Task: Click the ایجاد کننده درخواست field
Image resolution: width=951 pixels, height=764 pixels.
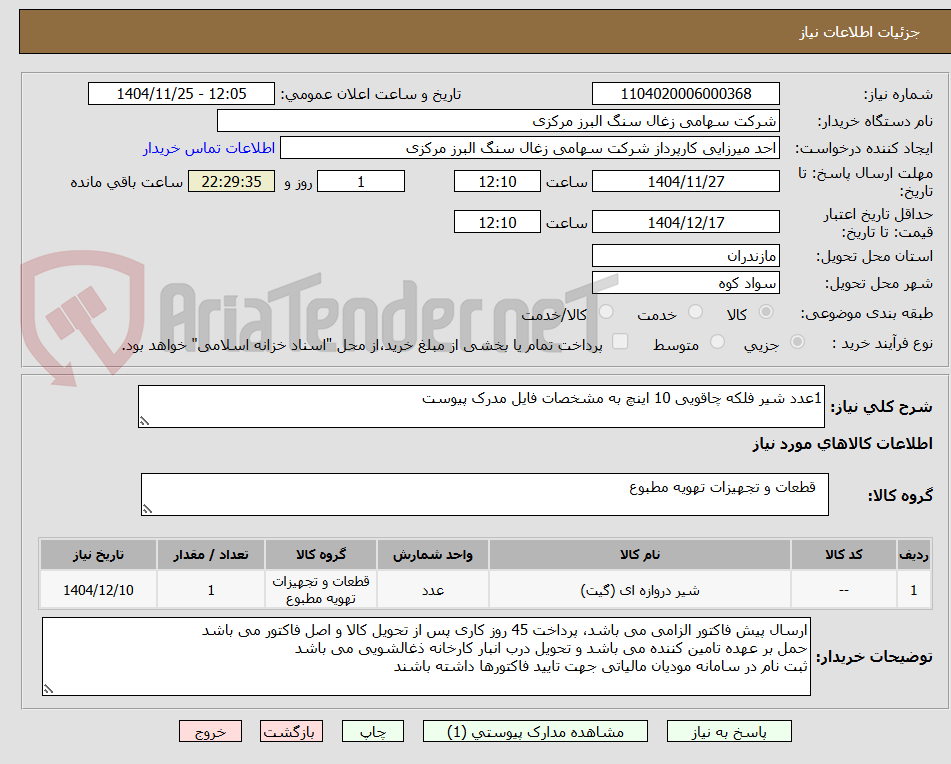Action: [529, 148]
